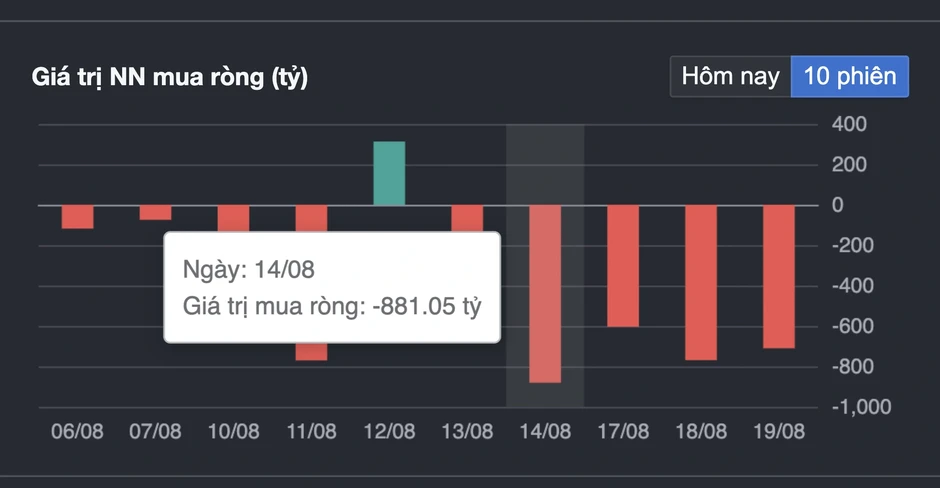Click the red bar for 13/08

click(x=467, y=219)
